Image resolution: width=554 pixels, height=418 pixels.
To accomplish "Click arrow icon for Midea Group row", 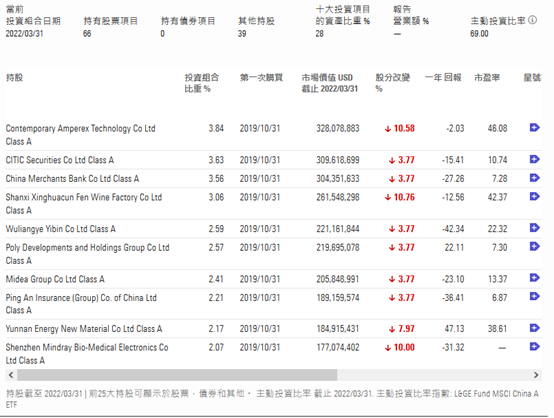I will [x=535, y=278].
